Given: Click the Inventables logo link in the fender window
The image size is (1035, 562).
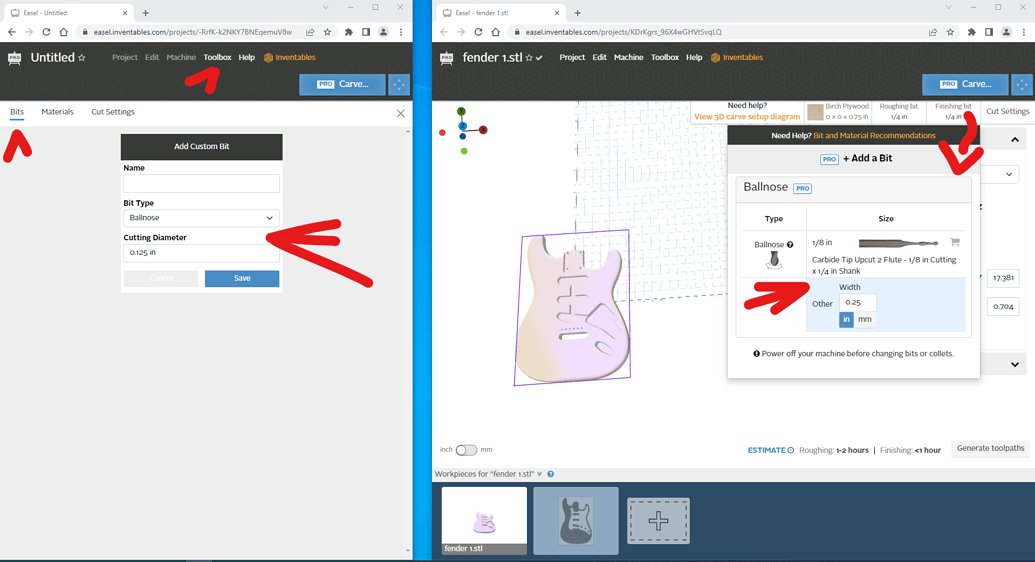Looking at the screenshot, I should pyautogui.click(x=737, y=58).
